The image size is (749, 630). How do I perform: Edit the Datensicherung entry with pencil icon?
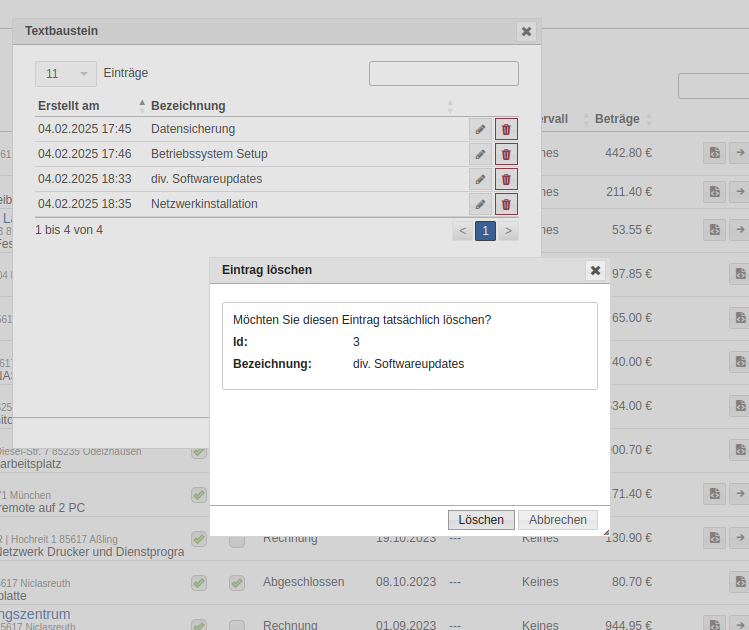coord(481,129)
